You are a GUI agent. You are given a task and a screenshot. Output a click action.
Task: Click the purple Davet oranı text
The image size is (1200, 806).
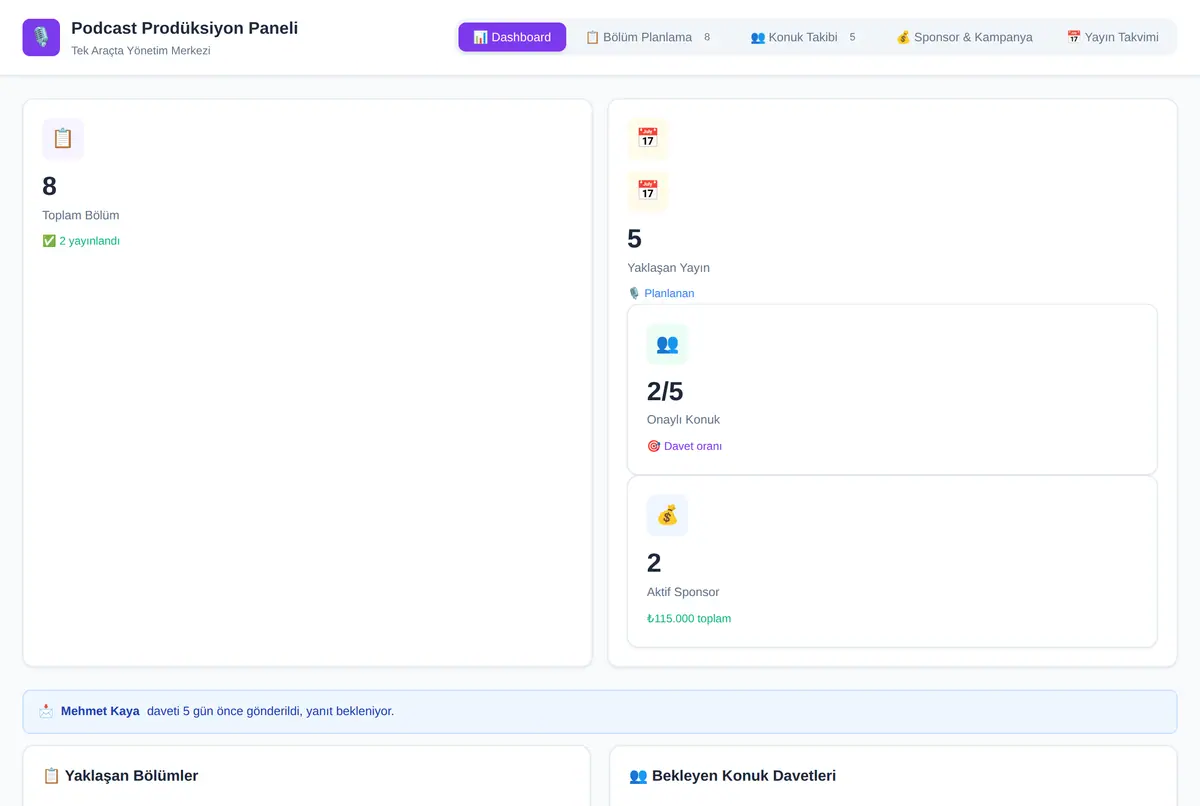click(693, 446)
